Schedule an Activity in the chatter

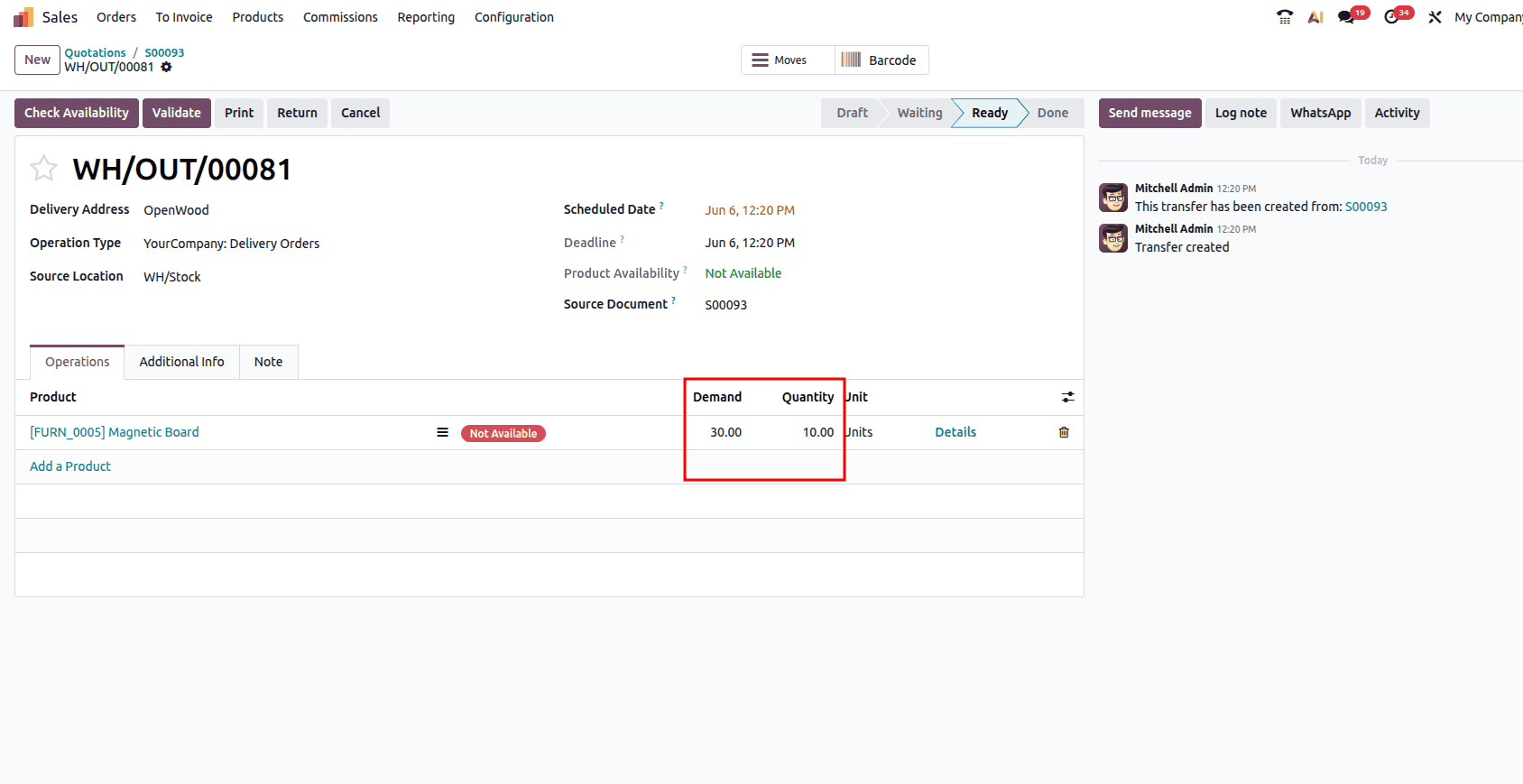[x=1397, y=113]
